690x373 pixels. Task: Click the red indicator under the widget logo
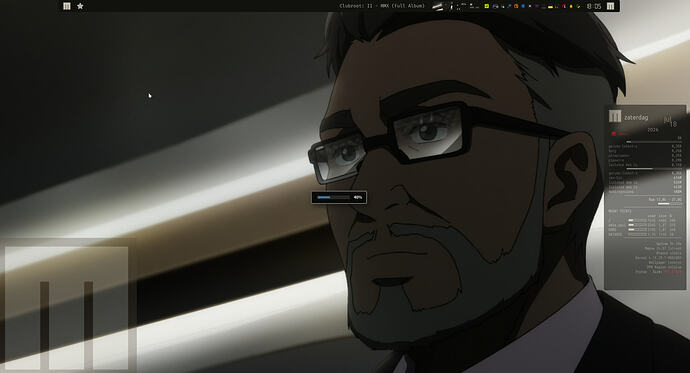coord(613,134)
